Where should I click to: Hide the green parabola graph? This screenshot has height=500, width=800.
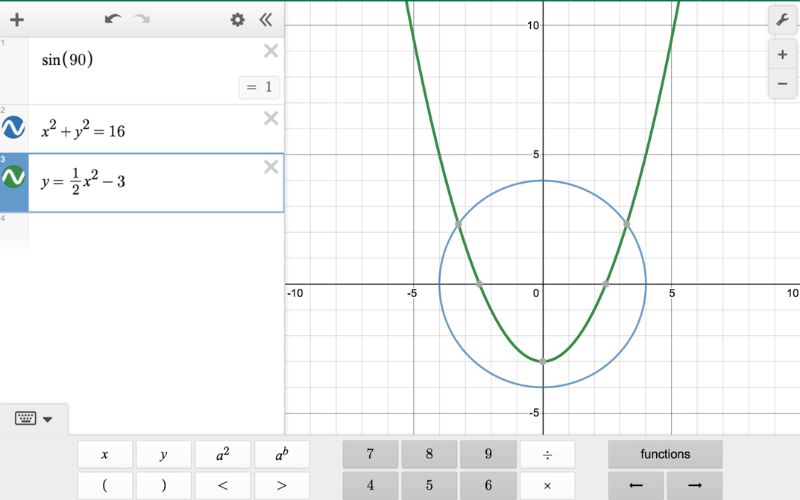(x=14, y=177)
